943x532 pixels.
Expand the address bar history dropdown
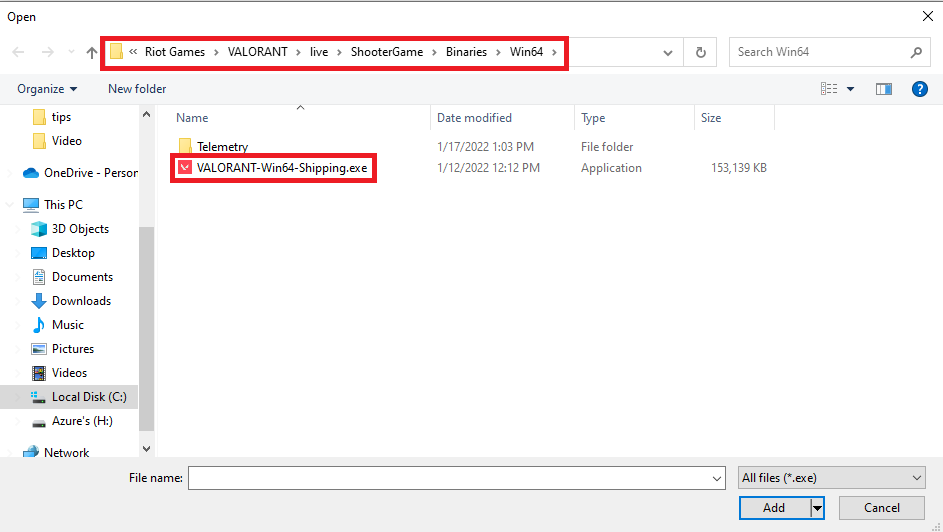[x=668, y=52]
